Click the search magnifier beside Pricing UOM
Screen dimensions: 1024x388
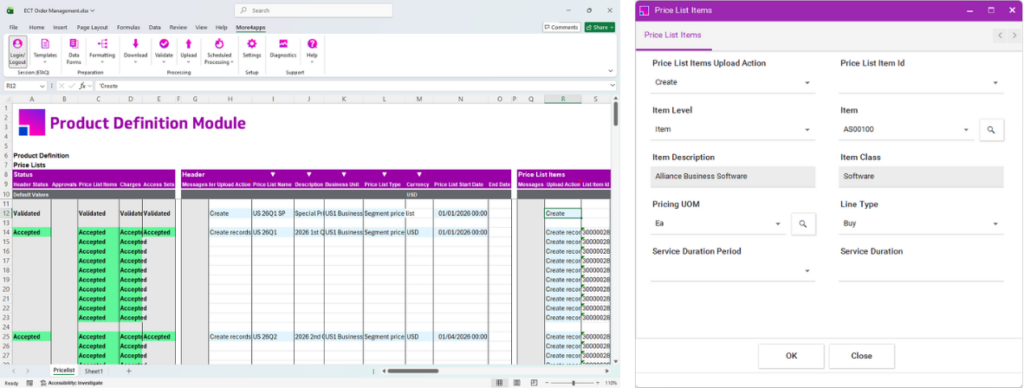tap(803, 223)
